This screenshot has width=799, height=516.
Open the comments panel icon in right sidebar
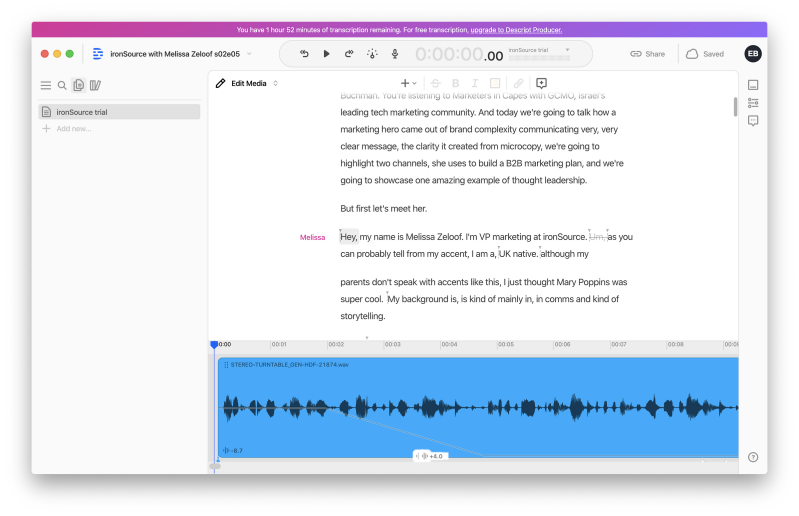(x=753, y=121)
